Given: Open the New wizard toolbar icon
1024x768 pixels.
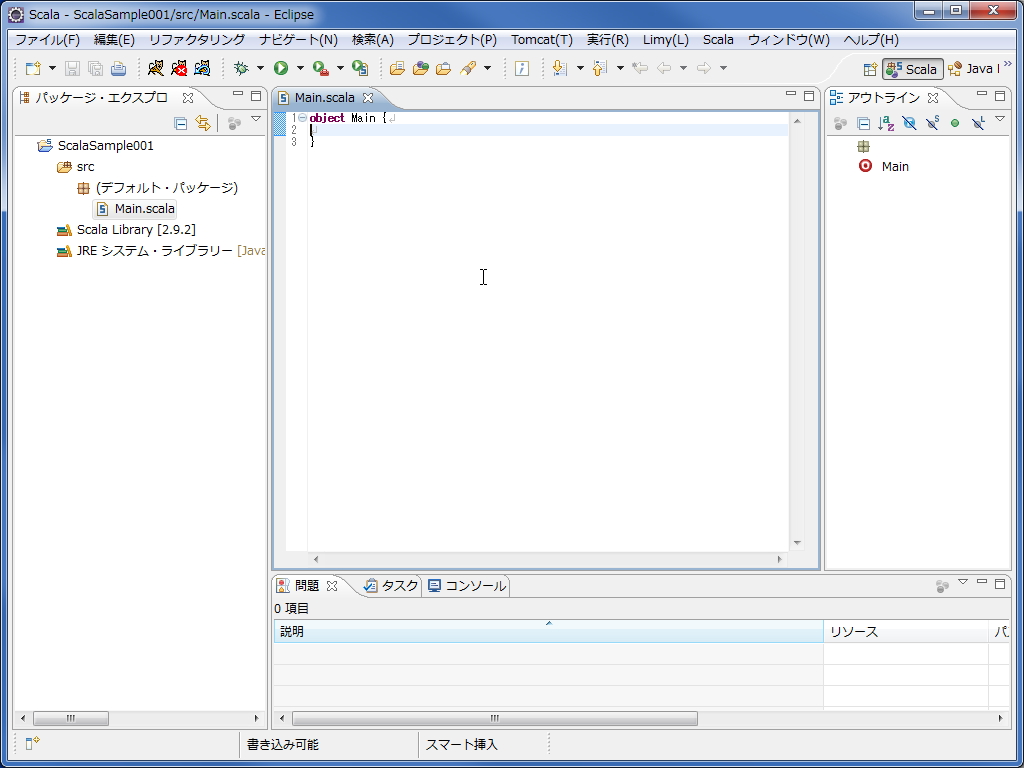Looking at the screenshot, I should click(32, 68).
